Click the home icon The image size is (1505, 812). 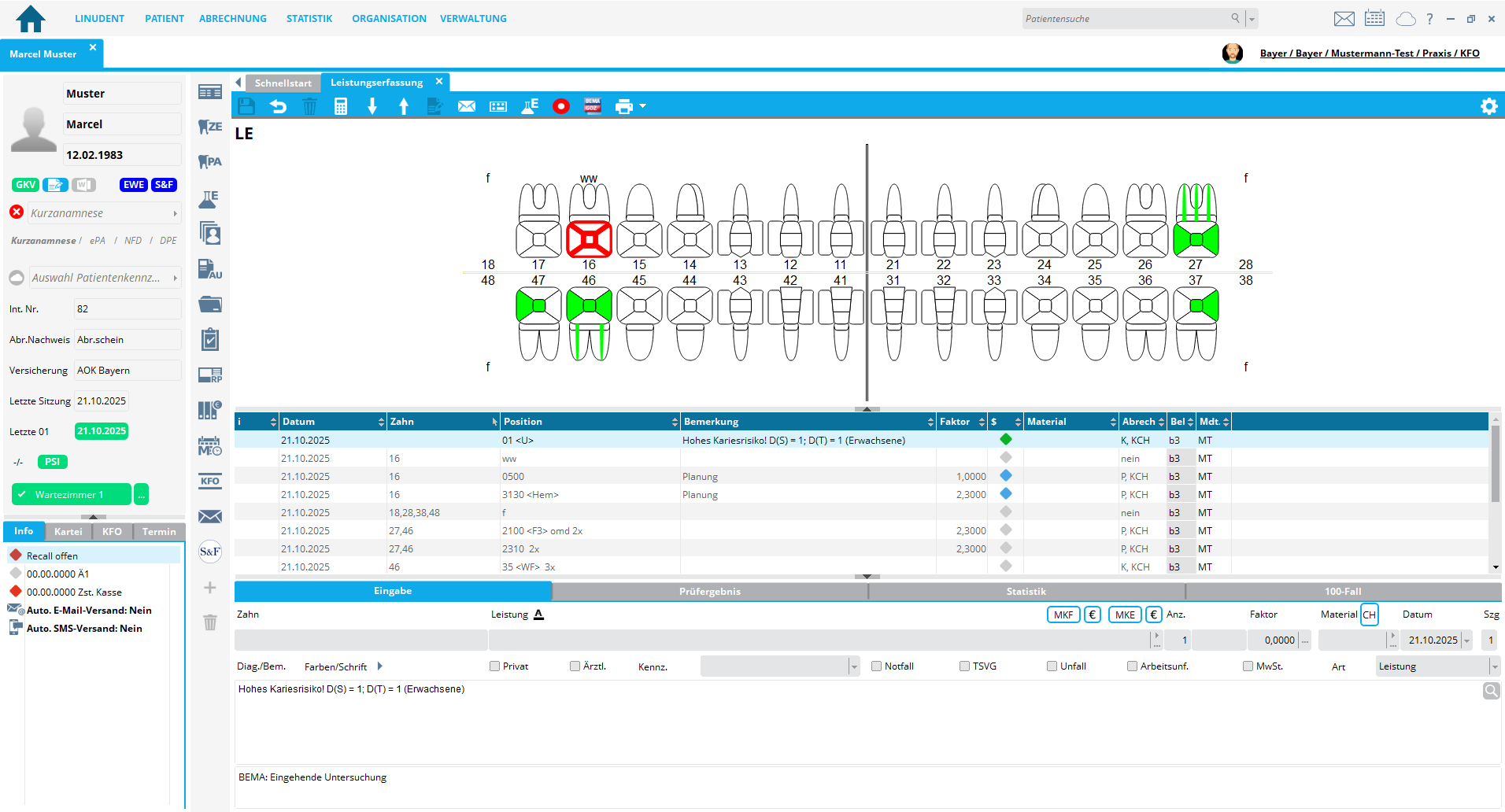coord(31,19)
